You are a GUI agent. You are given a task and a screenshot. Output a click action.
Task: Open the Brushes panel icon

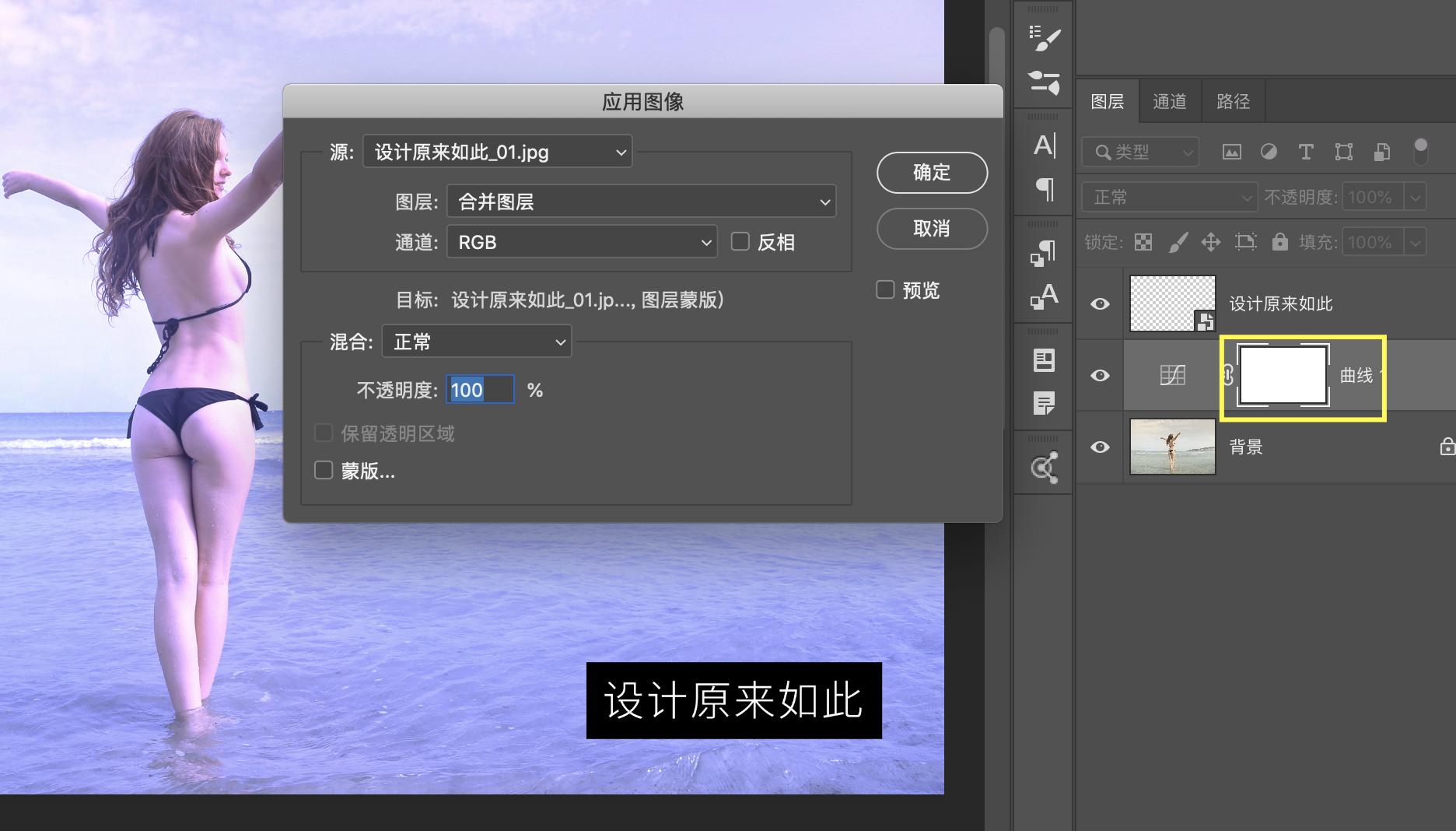click(x=1043, y=83)
